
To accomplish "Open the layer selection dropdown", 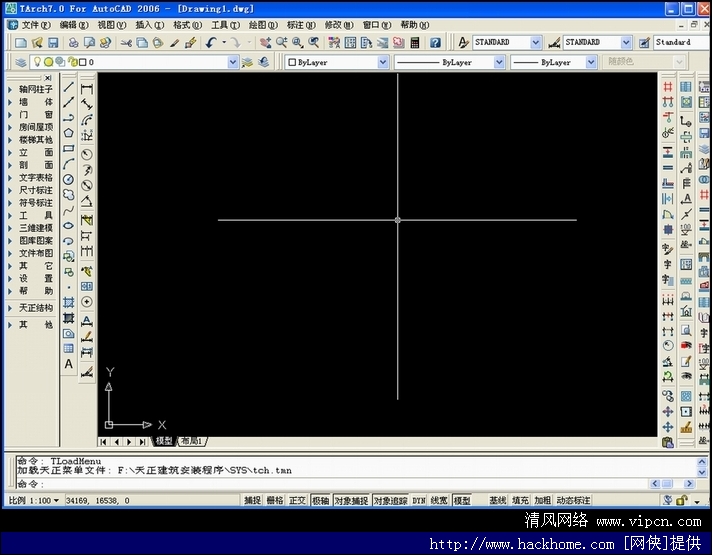I will tap(232, 62).
